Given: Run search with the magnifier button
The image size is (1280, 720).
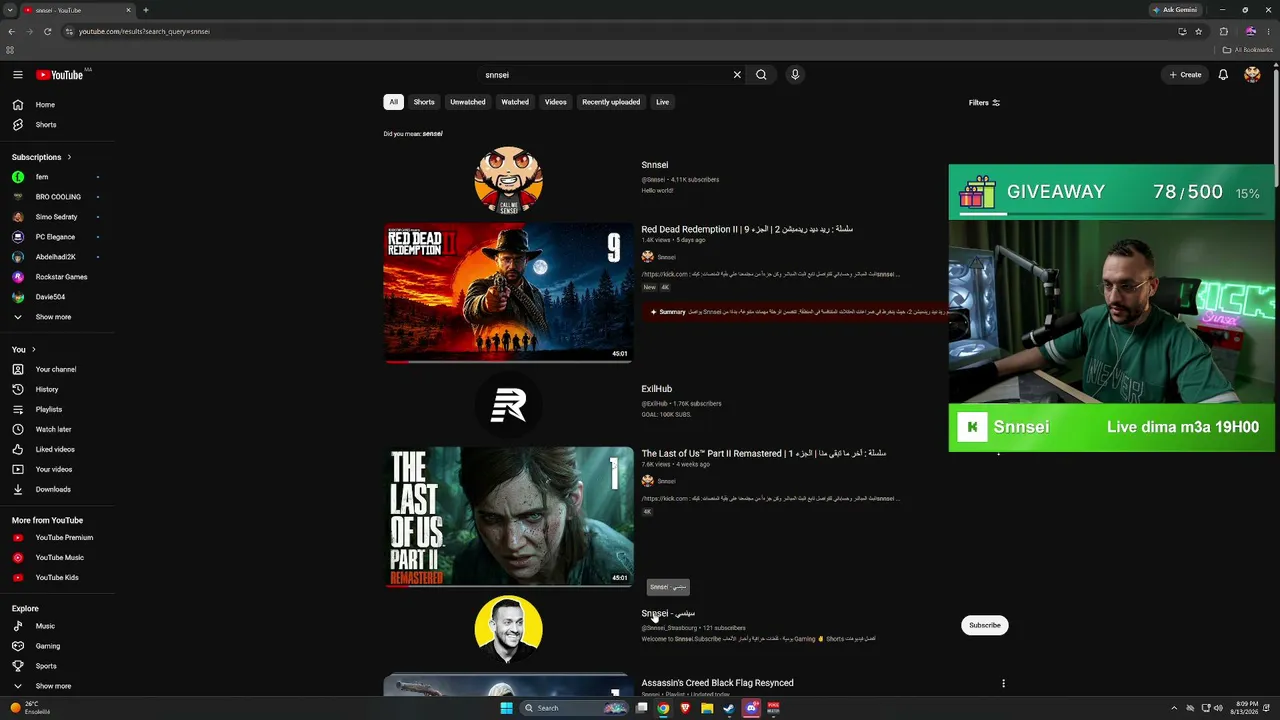Looking at the screenshot, I should (x=761, y=75).
